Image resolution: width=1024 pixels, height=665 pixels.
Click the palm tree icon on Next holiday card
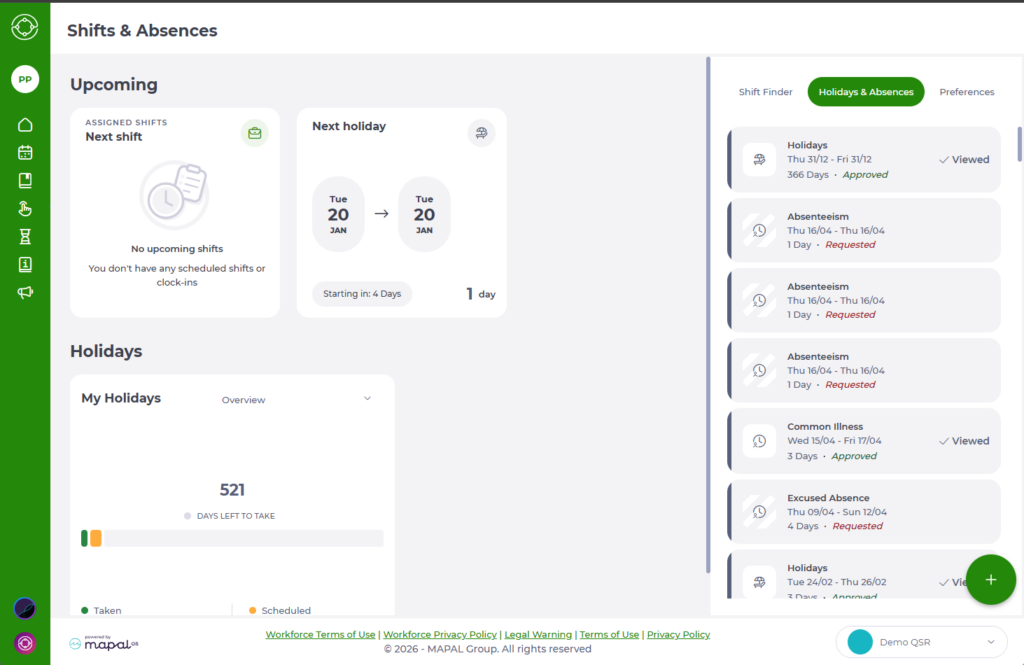pos(481,133)
